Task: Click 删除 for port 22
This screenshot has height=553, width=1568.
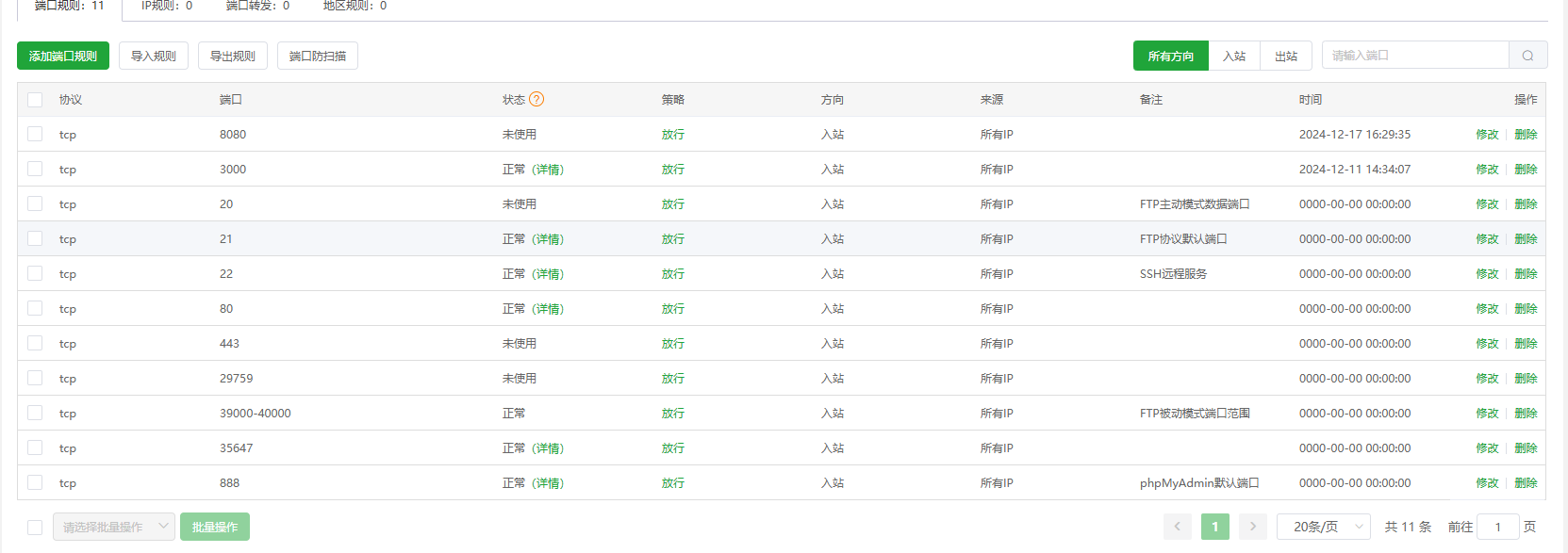Action: (1526, 274)
